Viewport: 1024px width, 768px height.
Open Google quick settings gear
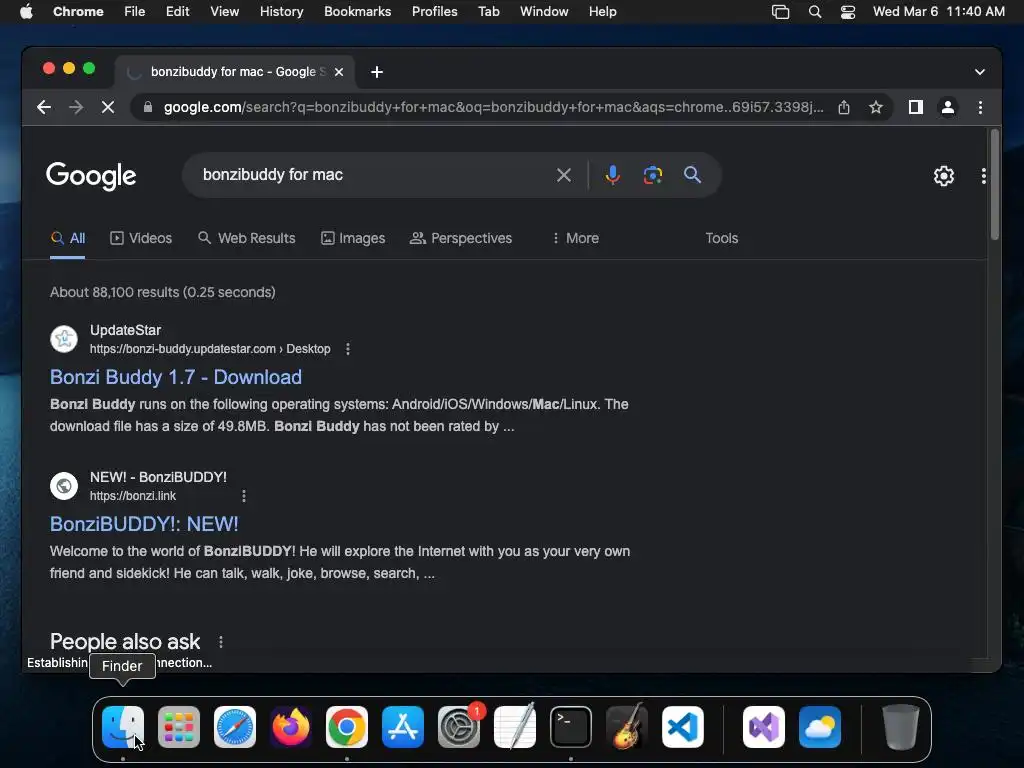coord(944,176)
